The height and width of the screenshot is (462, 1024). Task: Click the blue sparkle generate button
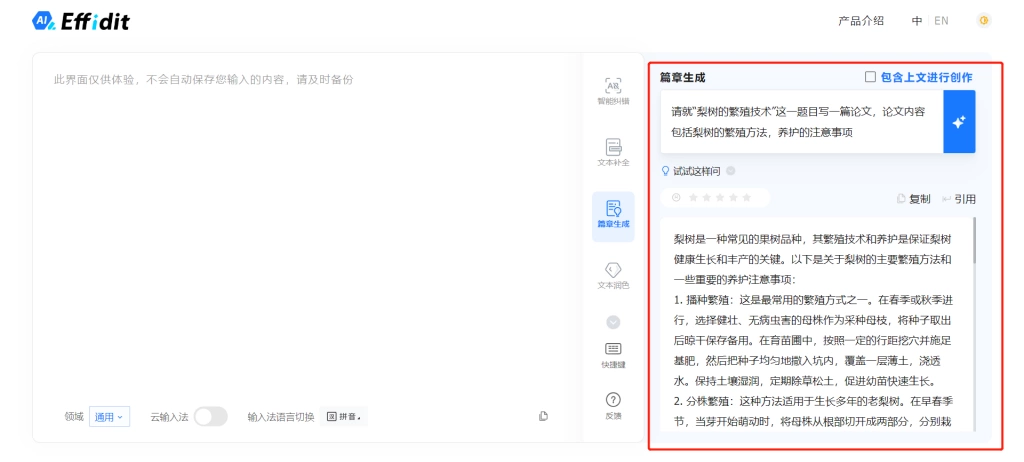click(959, 122)
